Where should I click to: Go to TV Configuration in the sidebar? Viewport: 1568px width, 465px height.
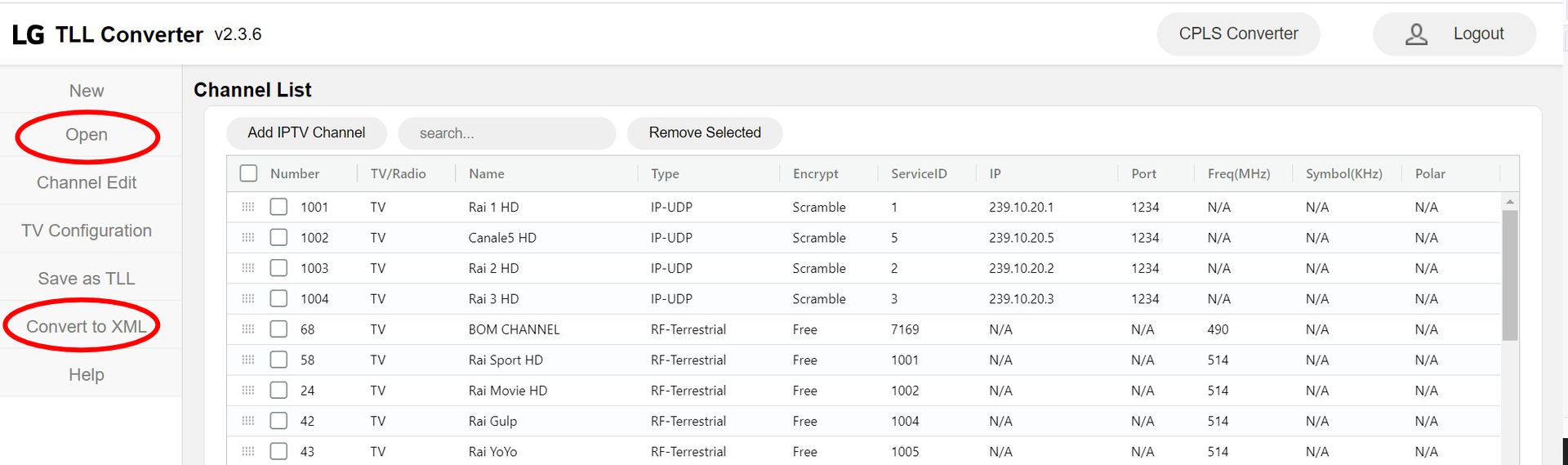tap(87, 230)
